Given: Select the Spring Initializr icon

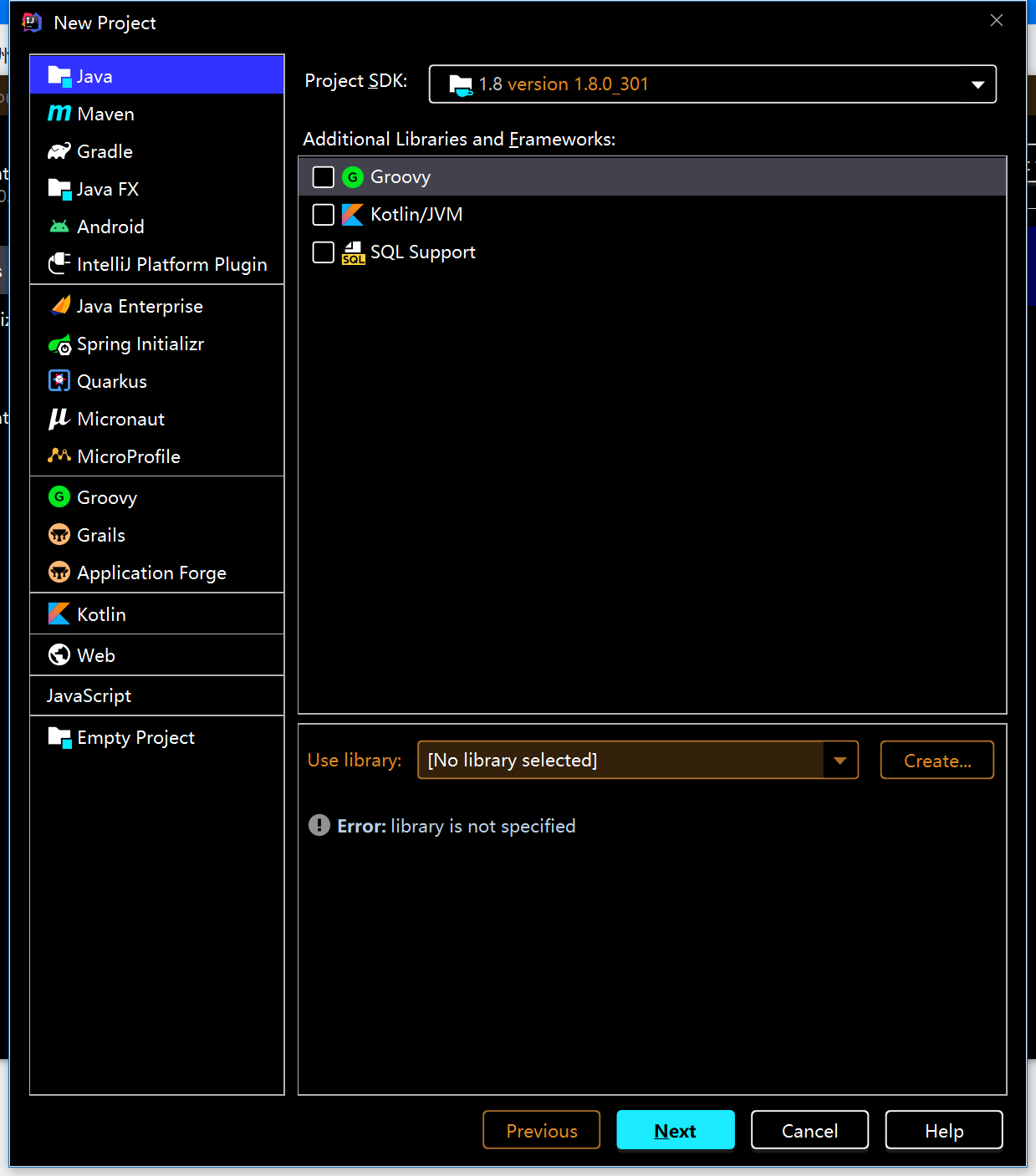Looking at the screenshot, I should (x=59, y=344).
